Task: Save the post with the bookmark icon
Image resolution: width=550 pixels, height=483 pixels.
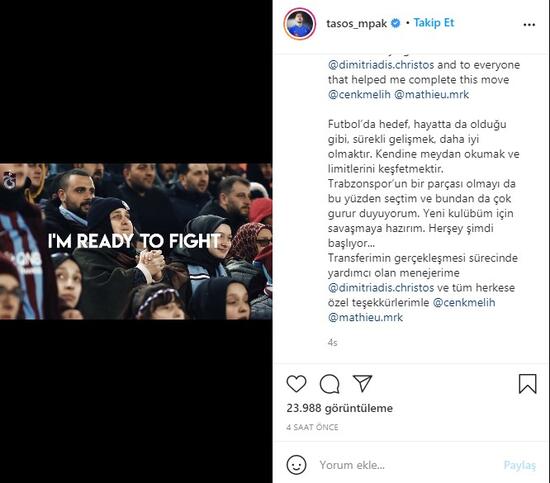Action: coord(528,384)
